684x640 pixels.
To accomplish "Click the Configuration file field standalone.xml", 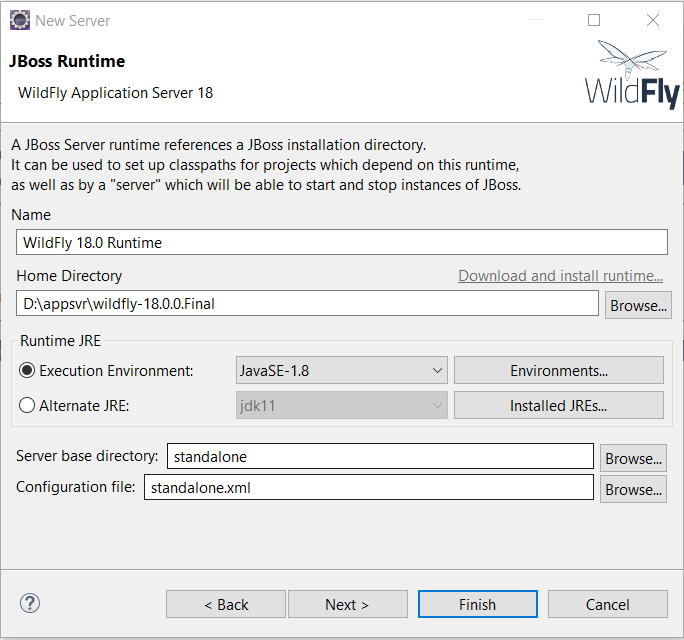I will pyautogui.click(x=369, y=487).
